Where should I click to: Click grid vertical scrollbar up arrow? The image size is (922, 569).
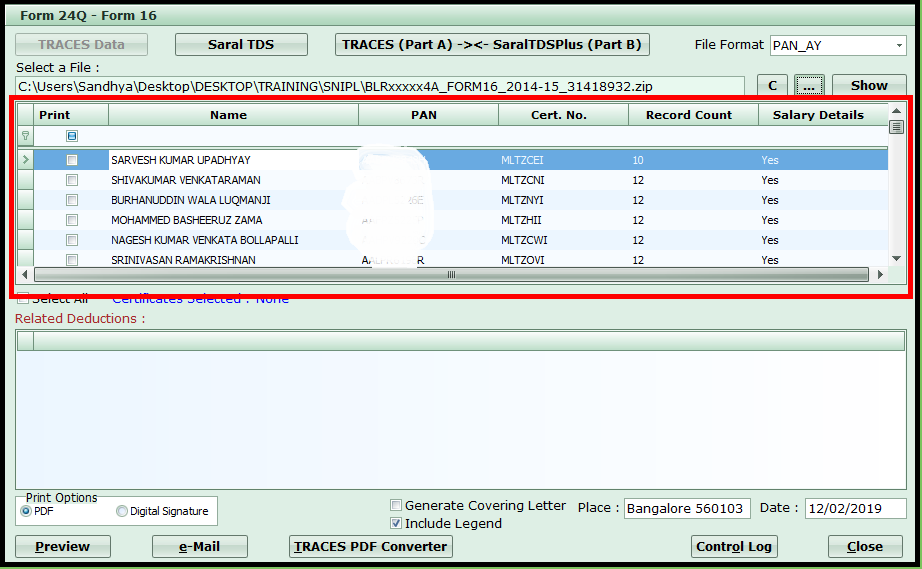(896, 111)
